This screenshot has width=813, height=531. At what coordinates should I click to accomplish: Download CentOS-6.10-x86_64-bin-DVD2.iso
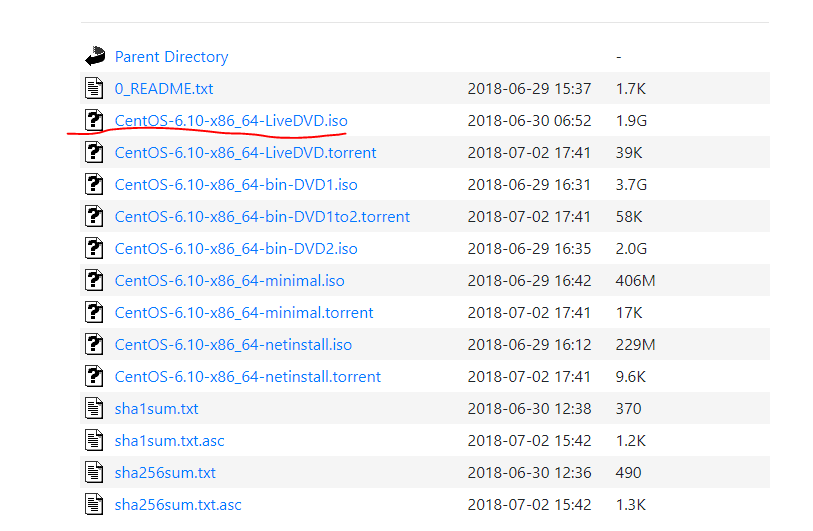pos(236,248)
